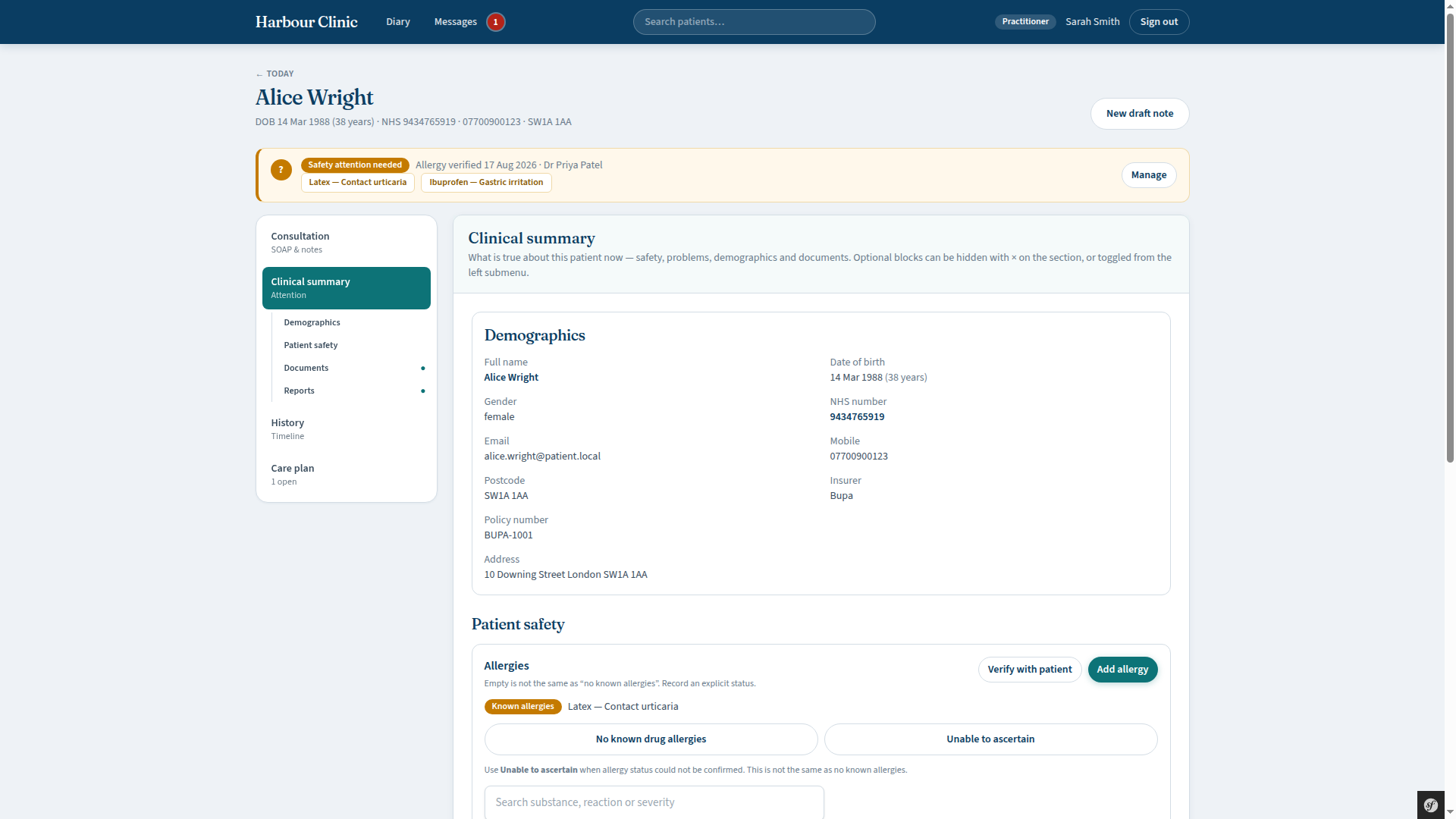Click the Full name value Alice Wright
Image resolution: width=1456 pixels, height=819 pixels.
pyautogui.click(x=511, y=378)
